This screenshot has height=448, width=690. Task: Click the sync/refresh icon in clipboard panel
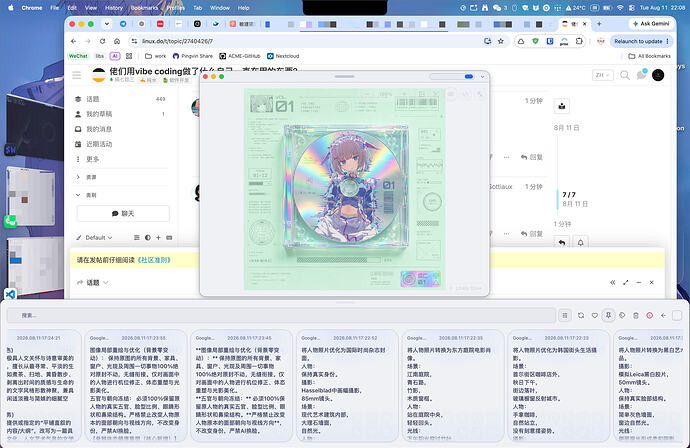point(581,316)
